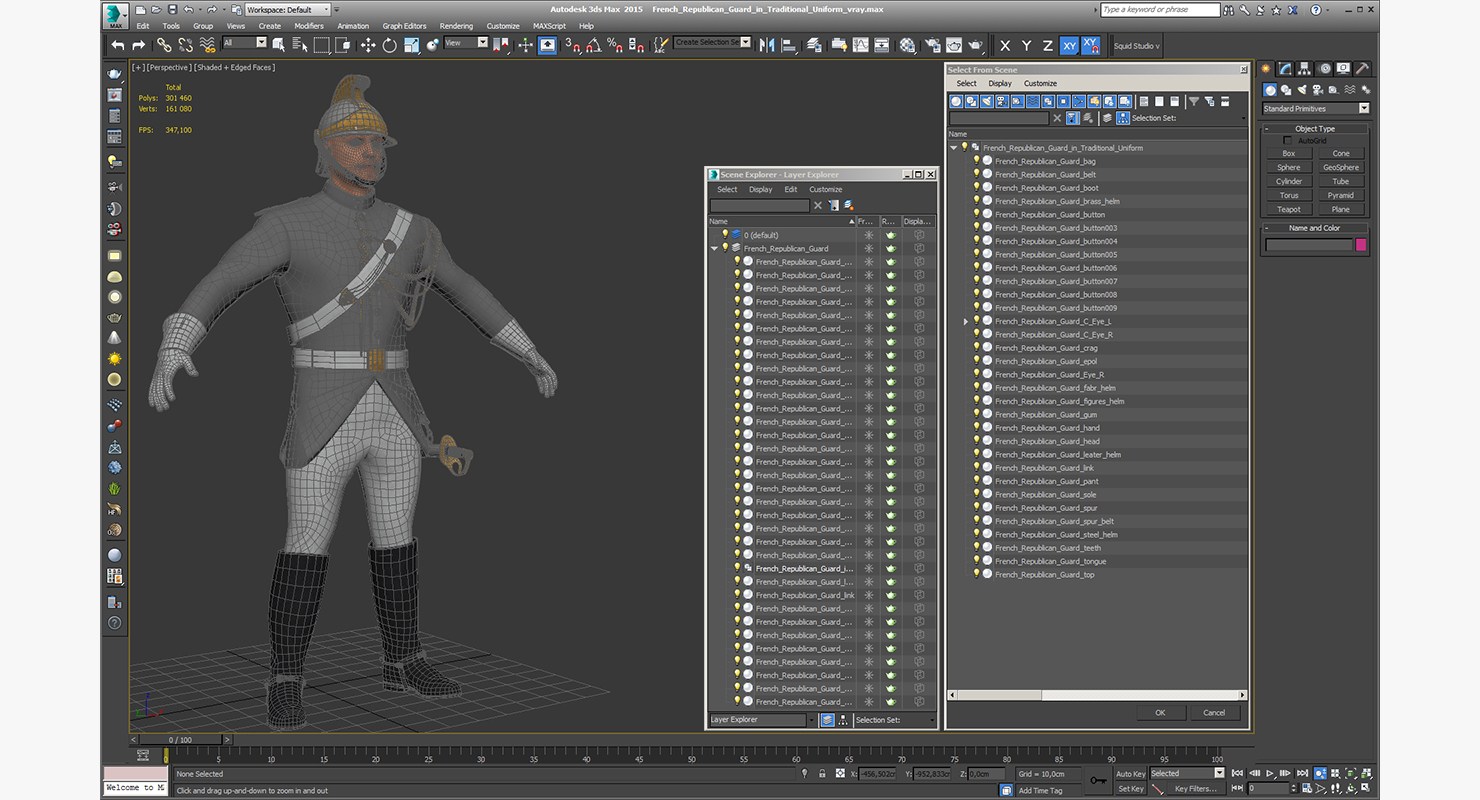Open the MAXScript menu
This screenshot has height=800, width=1480.
(549, 26)
